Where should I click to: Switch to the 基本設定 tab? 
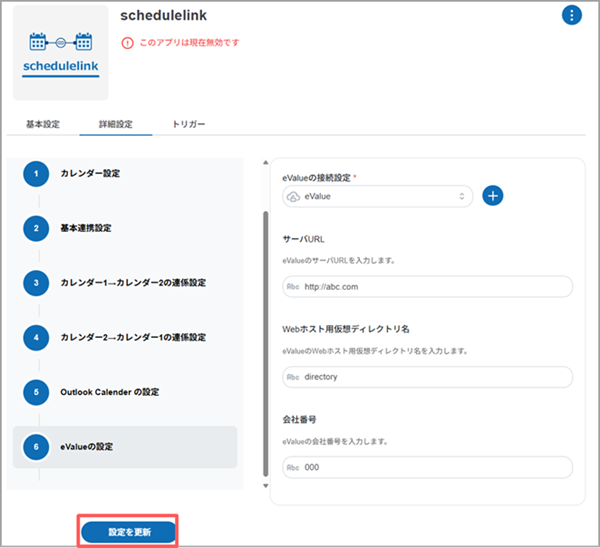pyautogui.click(x=43, y=124)
